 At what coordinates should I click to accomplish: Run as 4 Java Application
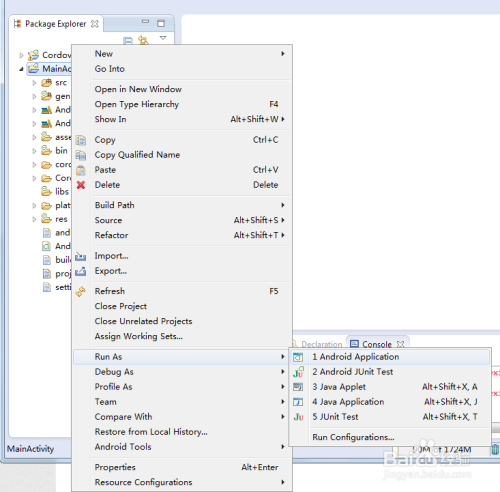click(x=390, y=402)
